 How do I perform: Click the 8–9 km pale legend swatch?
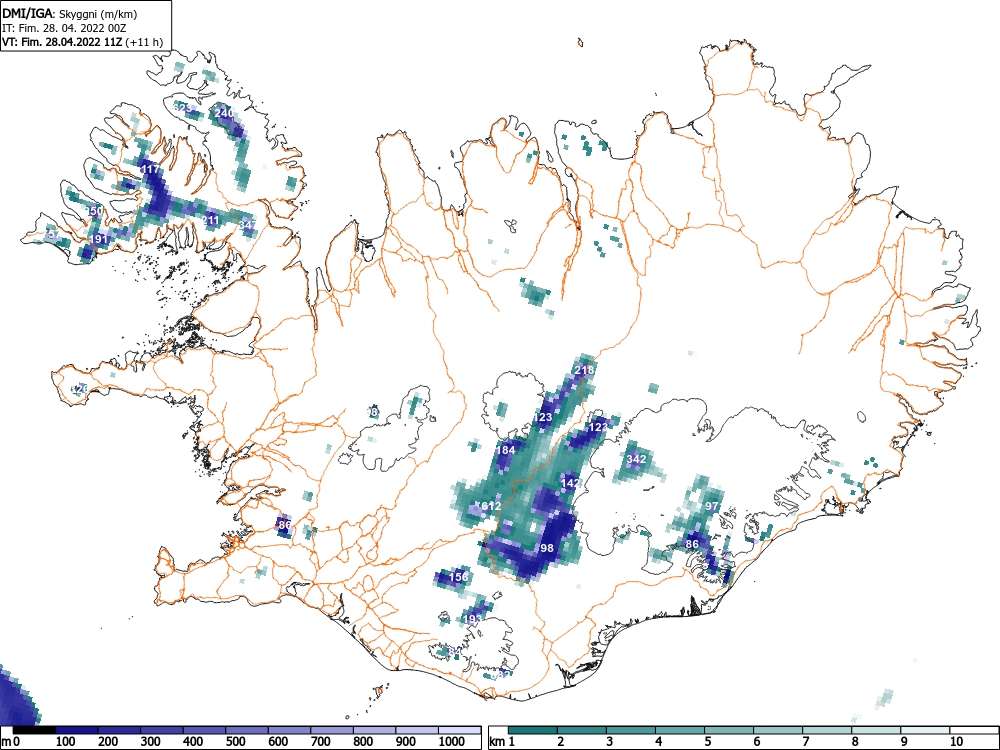point(876,730)
